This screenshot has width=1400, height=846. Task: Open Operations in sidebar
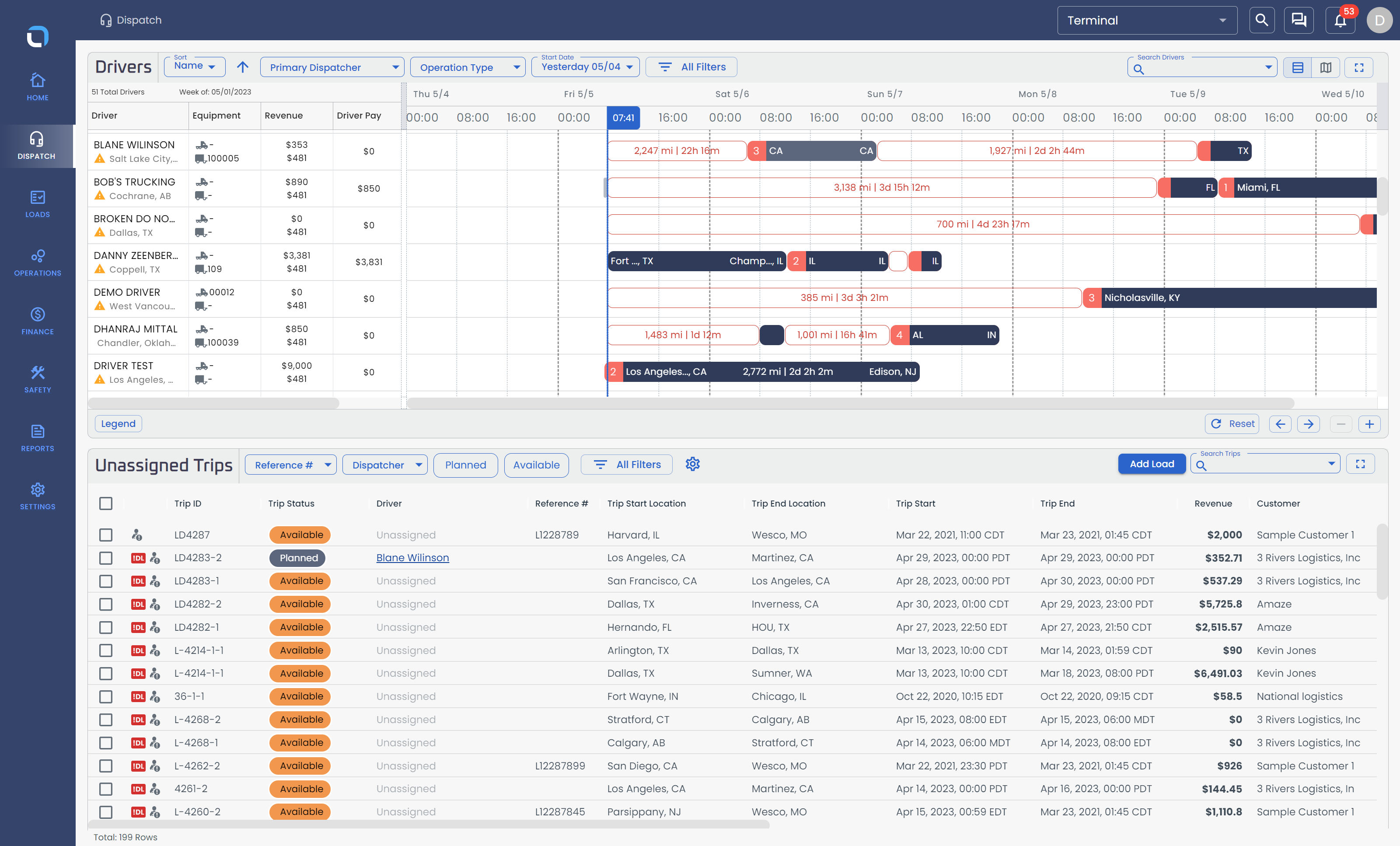[x=38, y=262]
